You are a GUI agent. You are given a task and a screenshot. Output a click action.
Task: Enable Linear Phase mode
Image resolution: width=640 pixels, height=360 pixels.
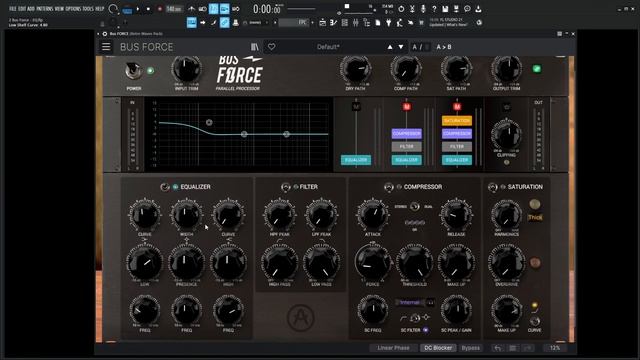coord(393,348)
